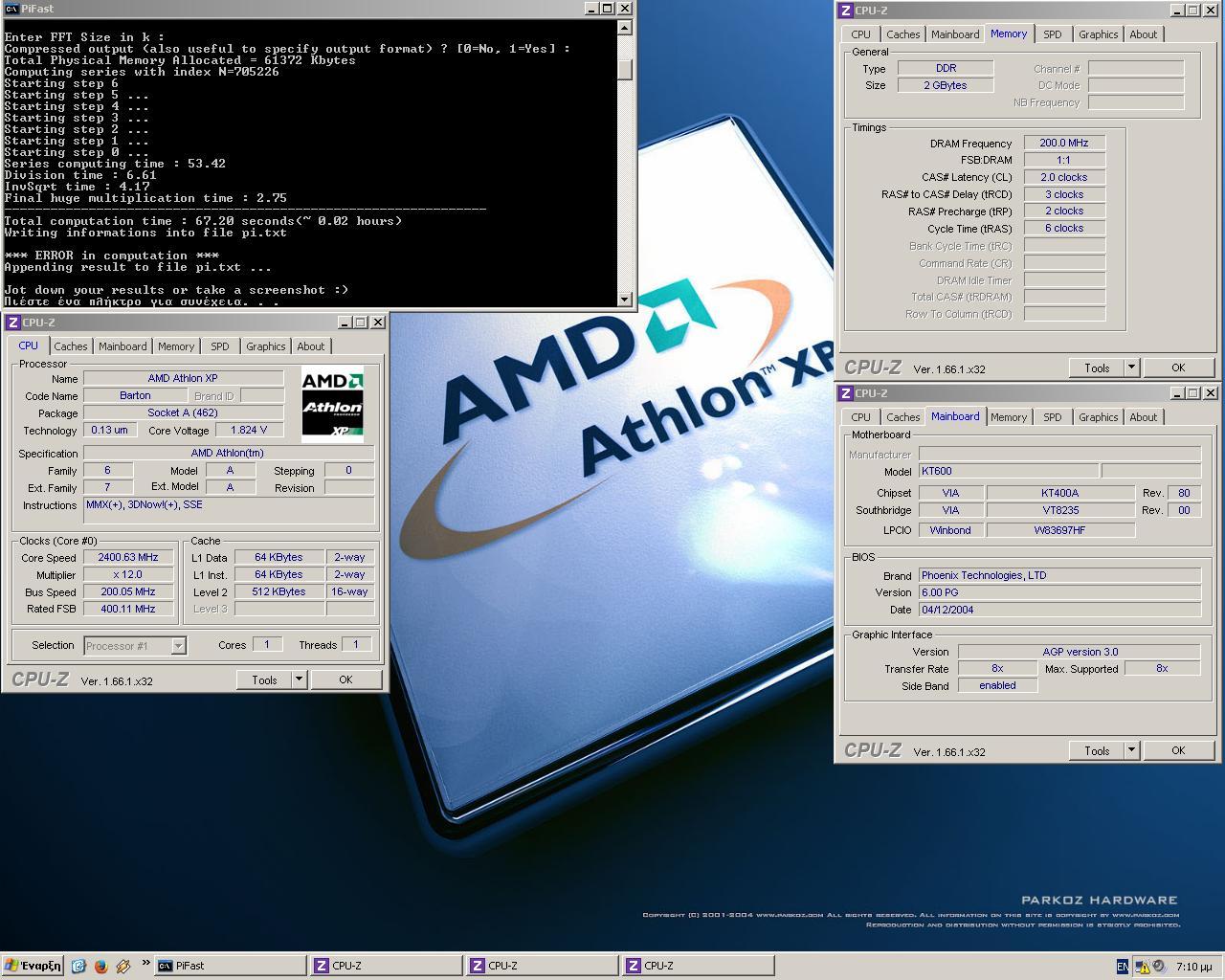This screenshot has height=980, width=1225.
Task: Select SPD tab in the Memory window
Action: [x=1053, y=34]
